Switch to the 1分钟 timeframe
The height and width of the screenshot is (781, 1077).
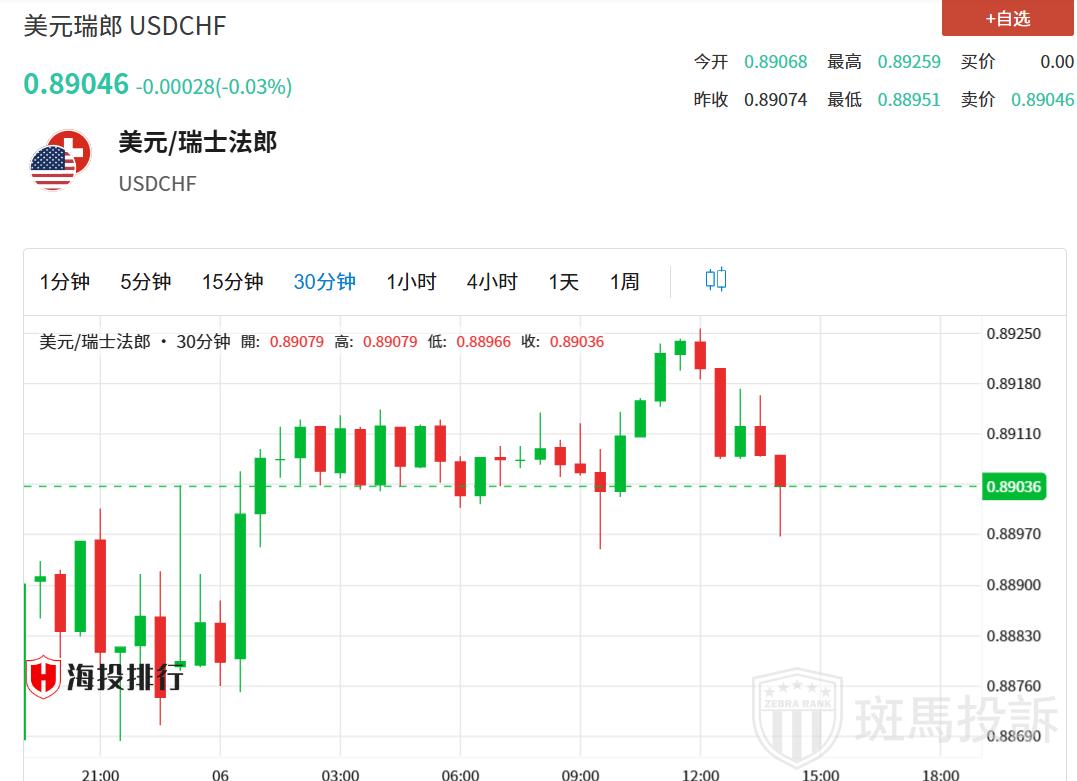tap(65, 282)
